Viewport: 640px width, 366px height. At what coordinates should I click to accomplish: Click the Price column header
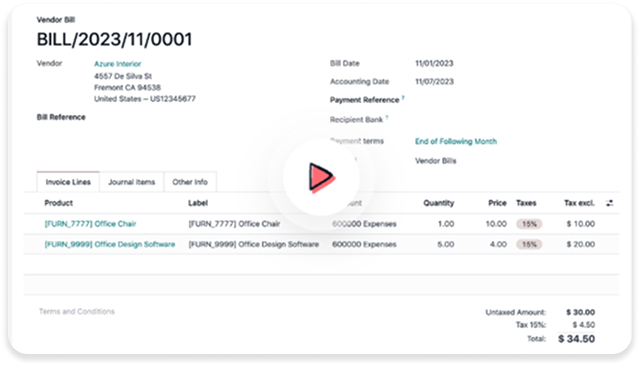(497, 203)
